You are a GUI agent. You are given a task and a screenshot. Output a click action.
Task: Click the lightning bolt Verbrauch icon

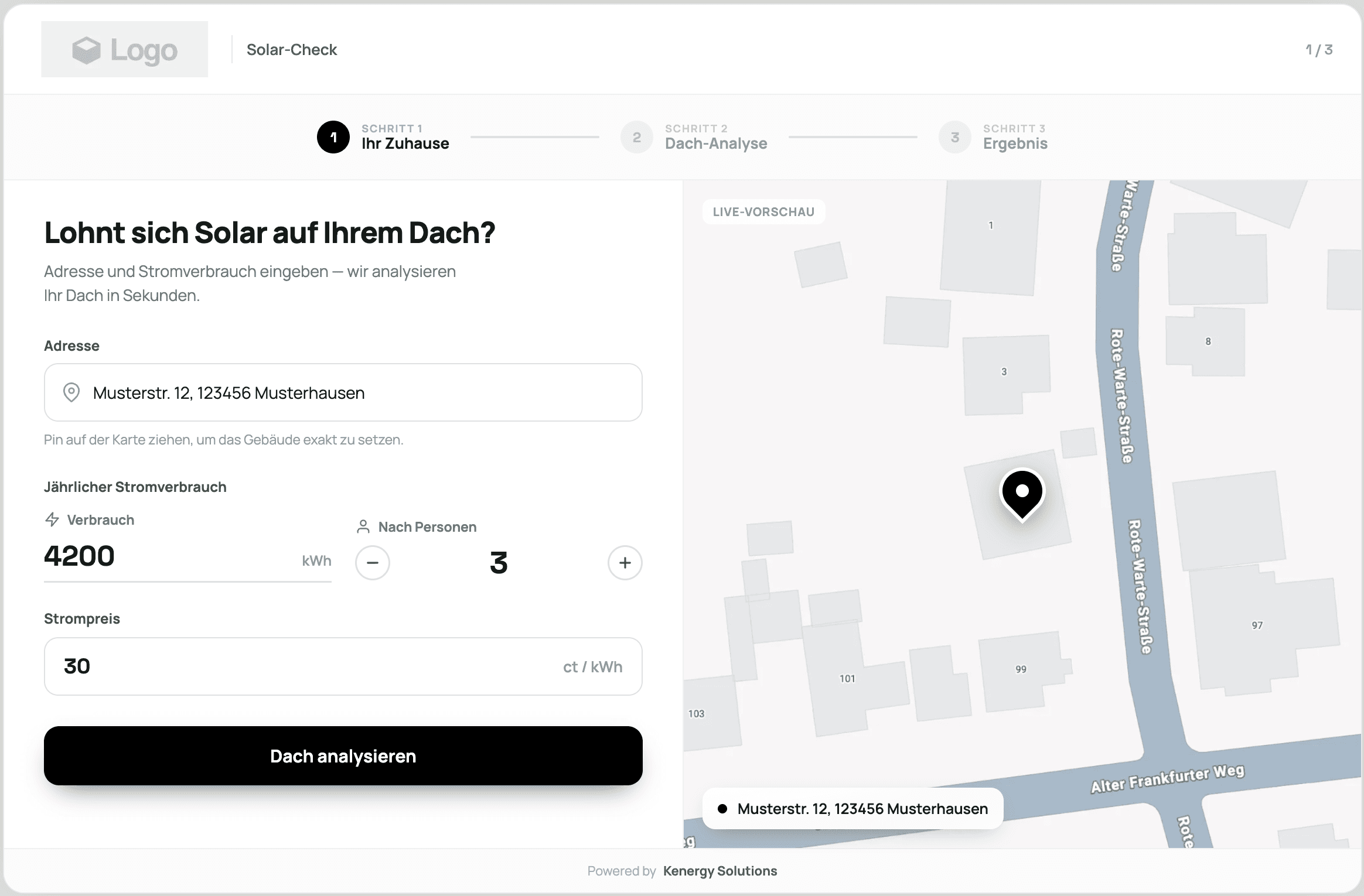click(52, 519)
